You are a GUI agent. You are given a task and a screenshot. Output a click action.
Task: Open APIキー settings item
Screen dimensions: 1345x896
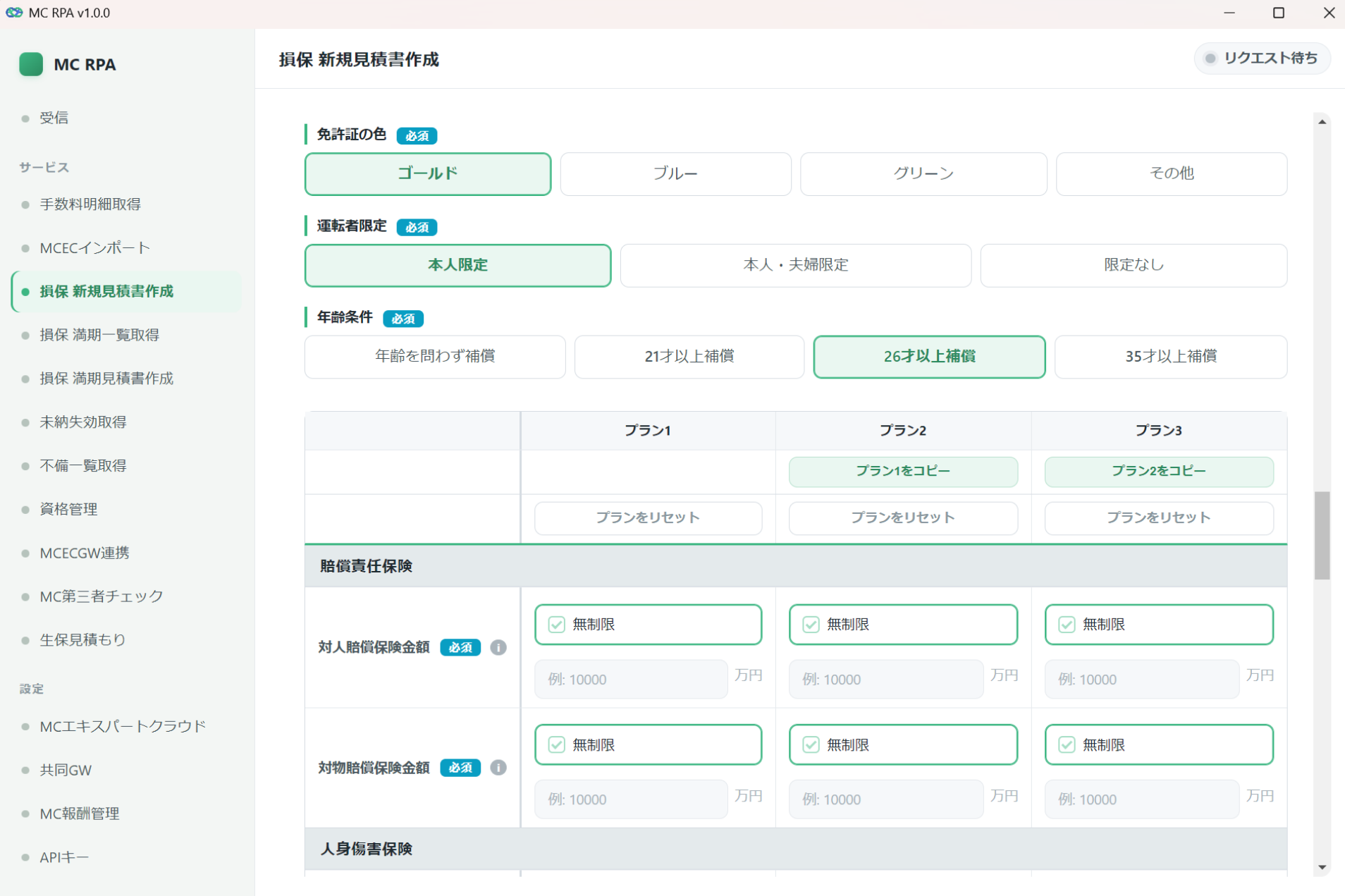click(x=127, y=858)
